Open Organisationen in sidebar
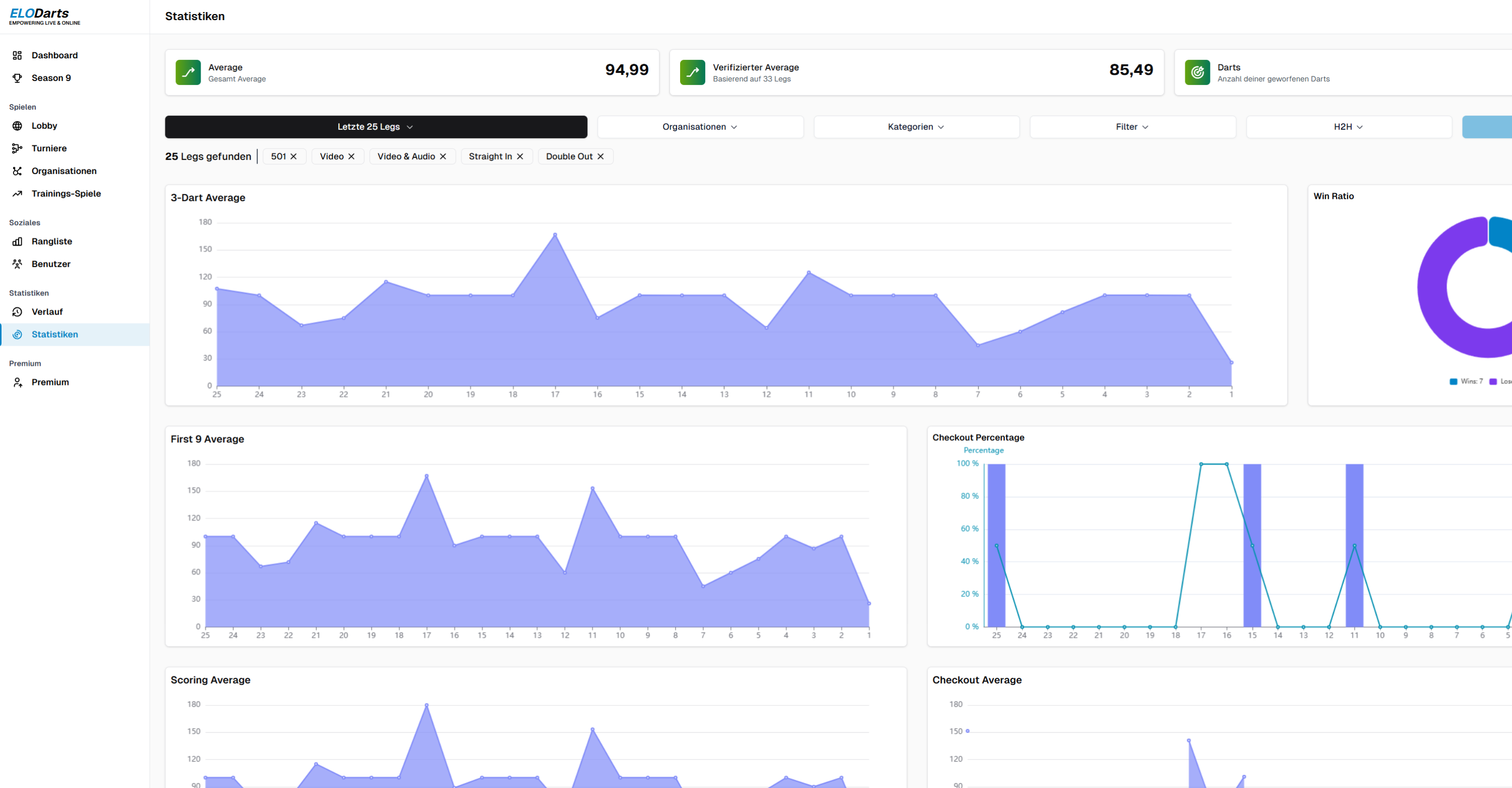Viewport: 1512px width, 788px height. tap(74, 171)
